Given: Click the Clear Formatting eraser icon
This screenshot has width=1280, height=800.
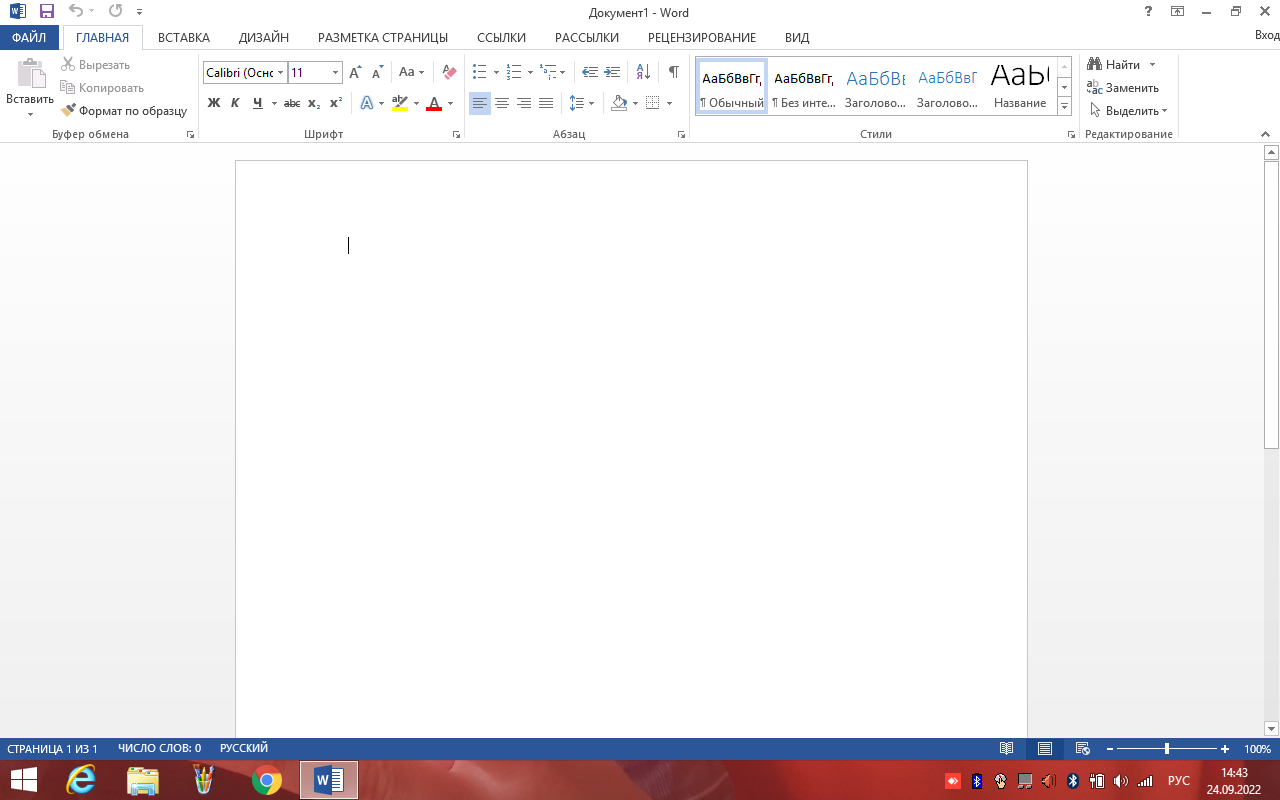Looking at the screenshot, I should pyautogui.click(x=449, y=72).
